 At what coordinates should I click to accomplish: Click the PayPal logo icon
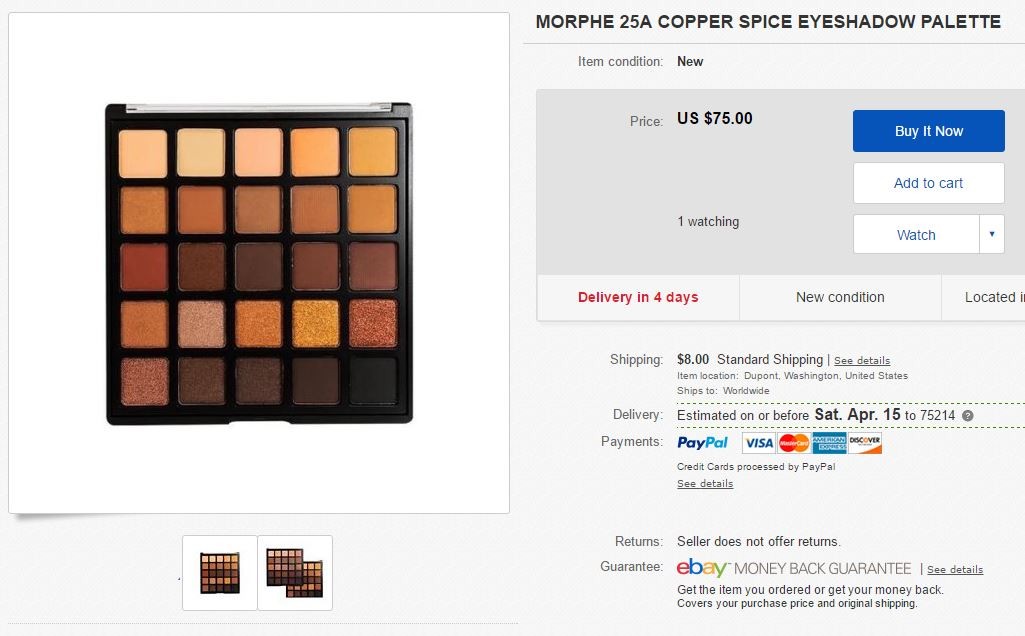tap(702, 443)
